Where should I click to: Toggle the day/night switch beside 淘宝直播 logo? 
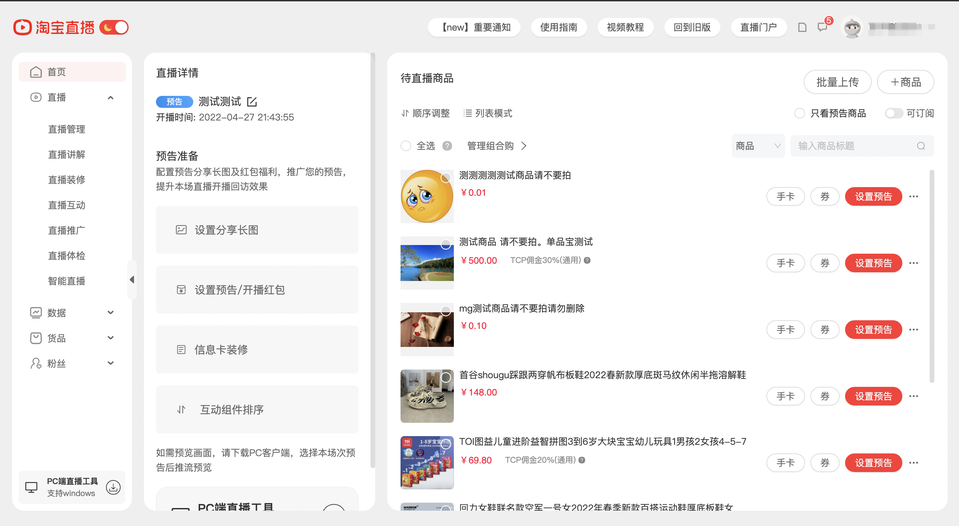point(114,27)
